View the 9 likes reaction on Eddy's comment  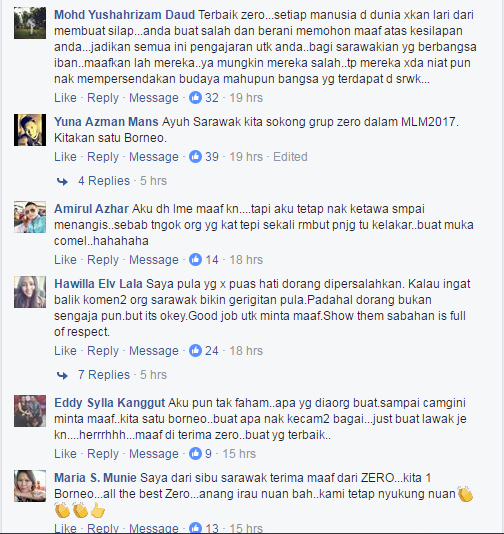195,453
